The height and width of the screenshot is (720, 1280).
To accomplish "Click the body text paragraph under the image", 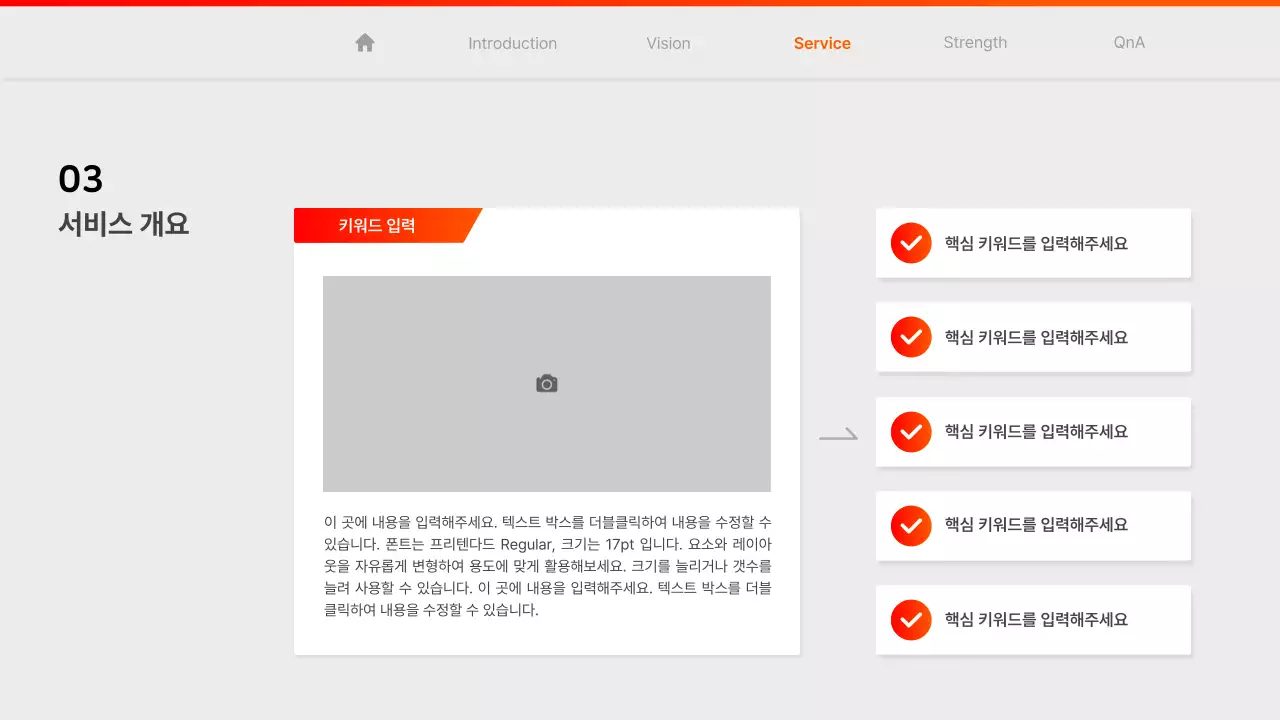I will (546, 565).
